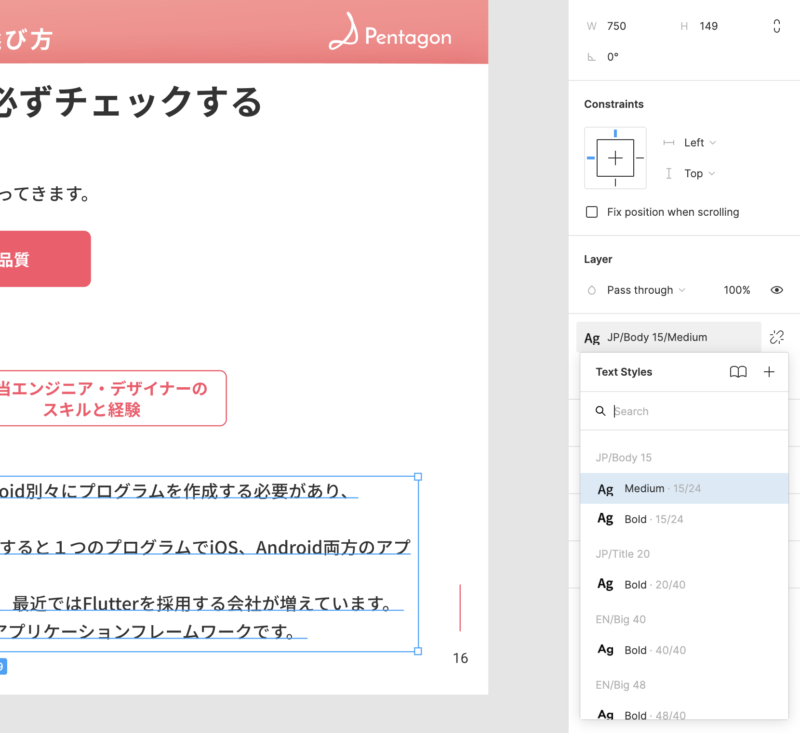Click the Pentagon logo in the header
Image resolution: width=800 pixels, height=733 pixels.
point(390,35)
